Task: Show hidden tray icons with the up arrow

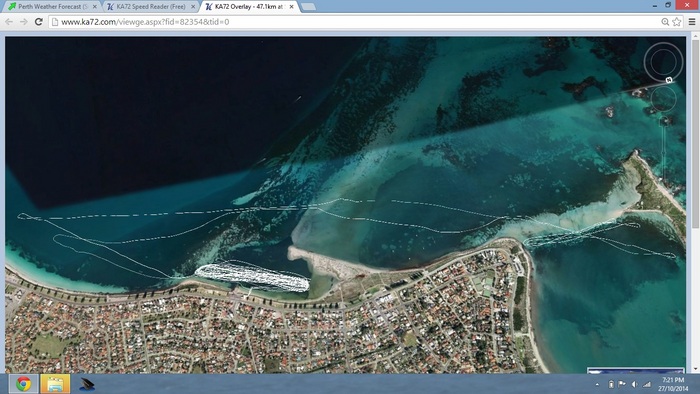Action: pyautogui.click(x=597, y=384)
